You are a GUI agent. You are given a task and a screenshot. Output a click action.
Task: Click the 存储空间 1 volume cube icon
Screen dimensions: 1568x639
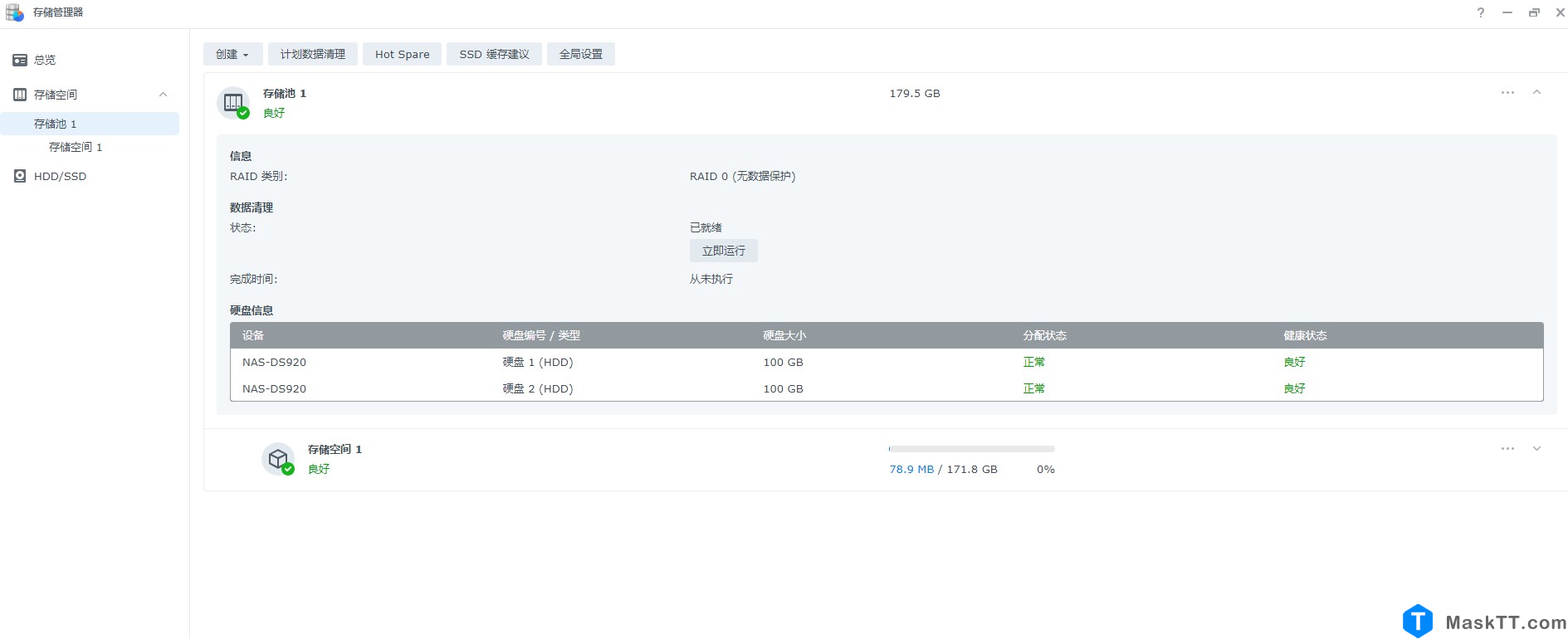coord(278,459)
